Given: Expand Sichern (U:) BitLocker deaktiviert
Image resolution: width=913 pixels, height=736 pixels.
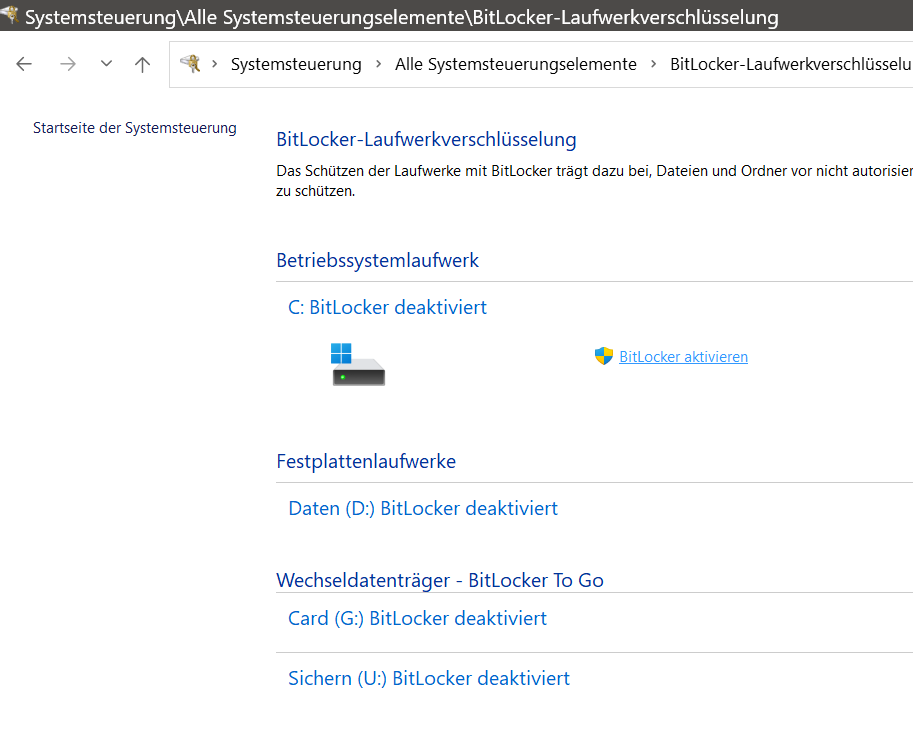Looking at the screenshot, I should click(x=429, y=678).
